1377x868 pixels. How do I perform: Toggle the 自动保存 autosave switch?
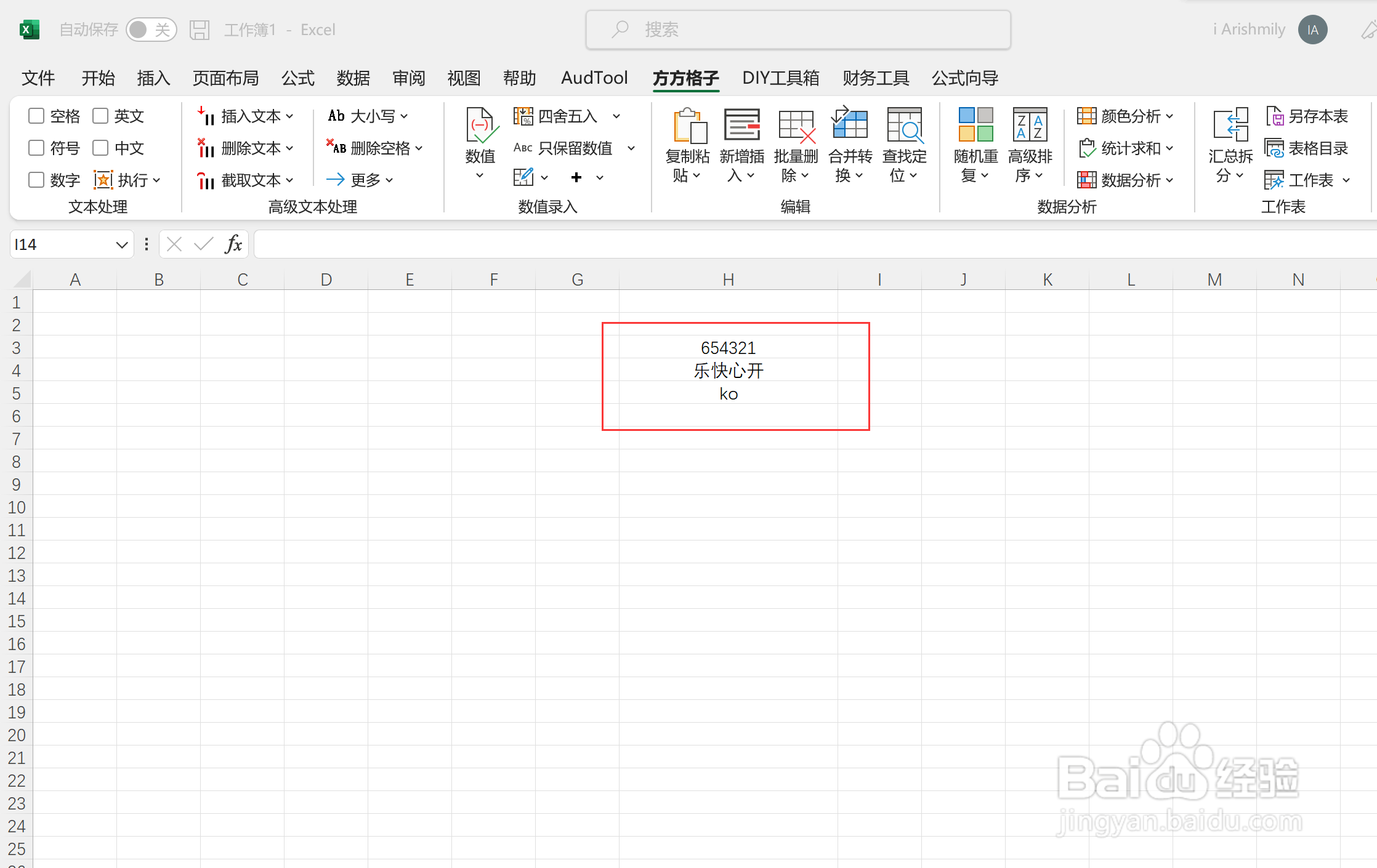point(151,30)
